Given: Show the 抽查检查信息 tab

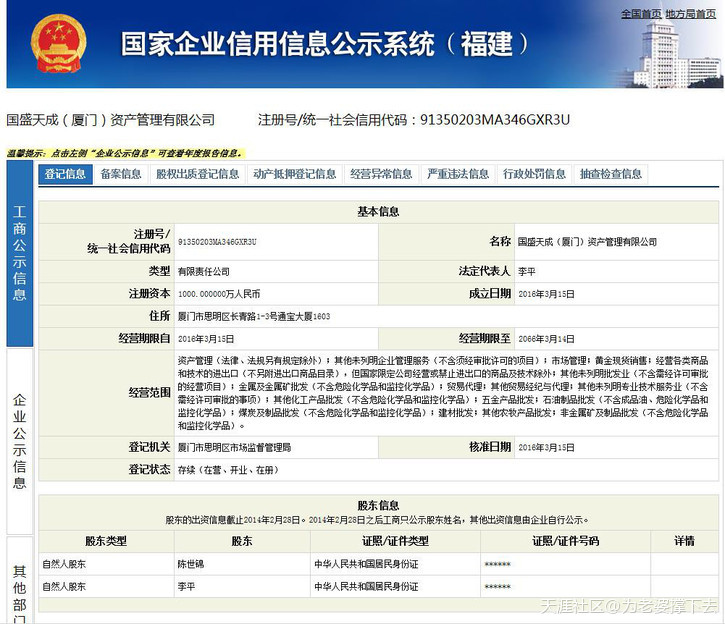Looking at the screenshot, I should click(611, 174).
